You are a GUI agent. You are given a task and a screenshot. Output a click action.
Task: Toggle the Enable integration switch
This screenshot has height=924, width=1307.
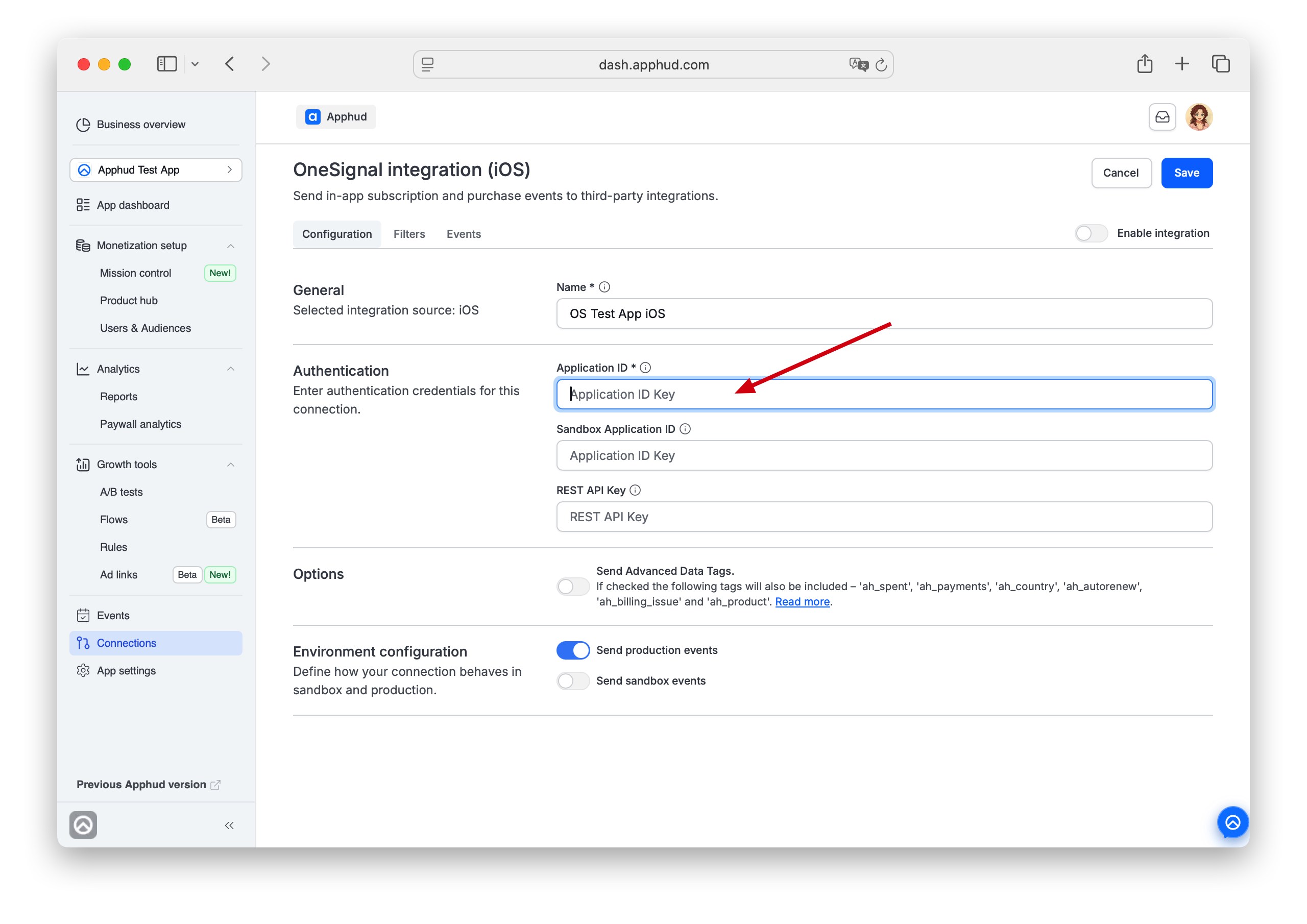point(1091,233)
